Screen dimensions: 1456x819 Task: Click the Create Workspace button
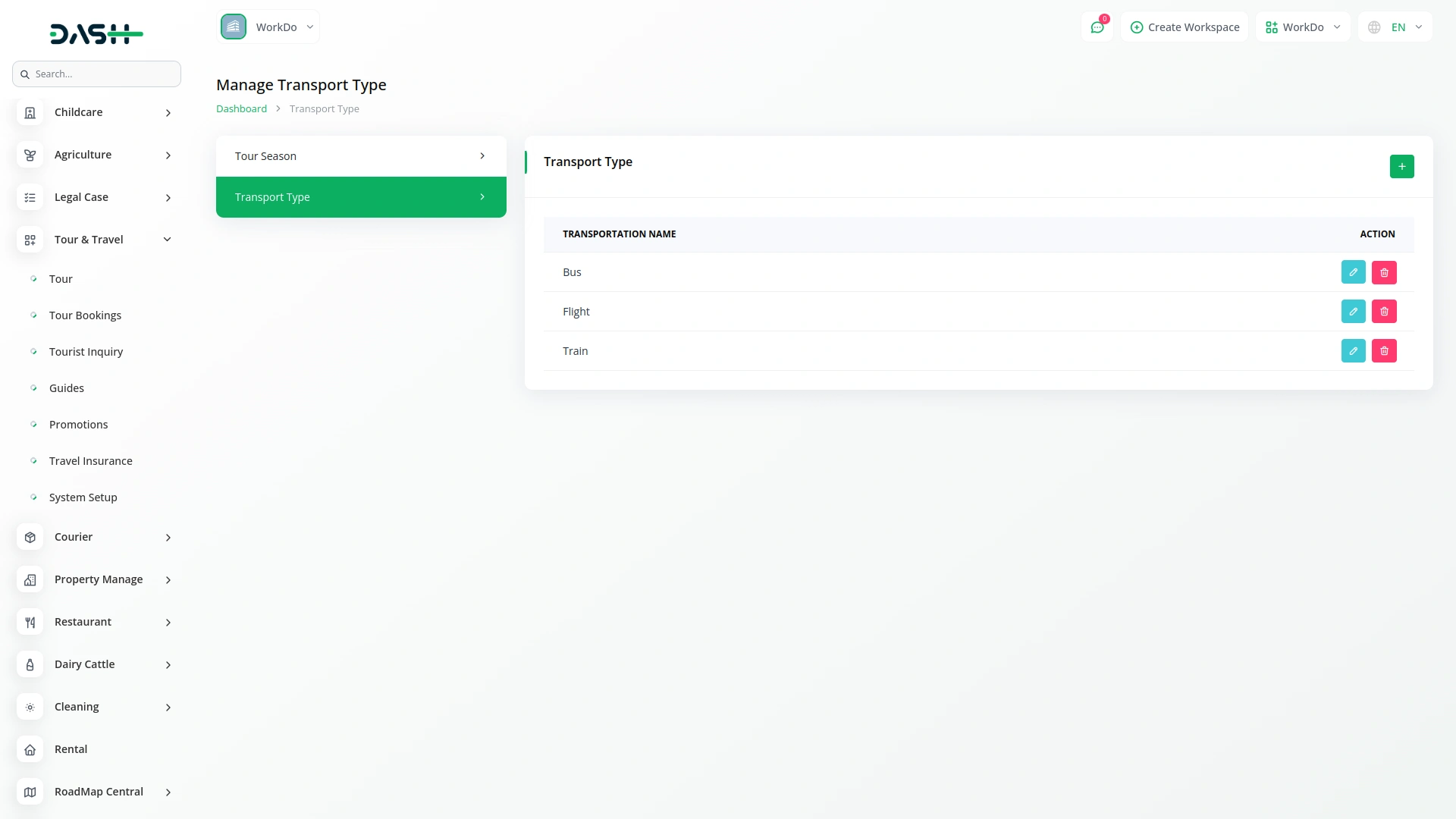1185,27
